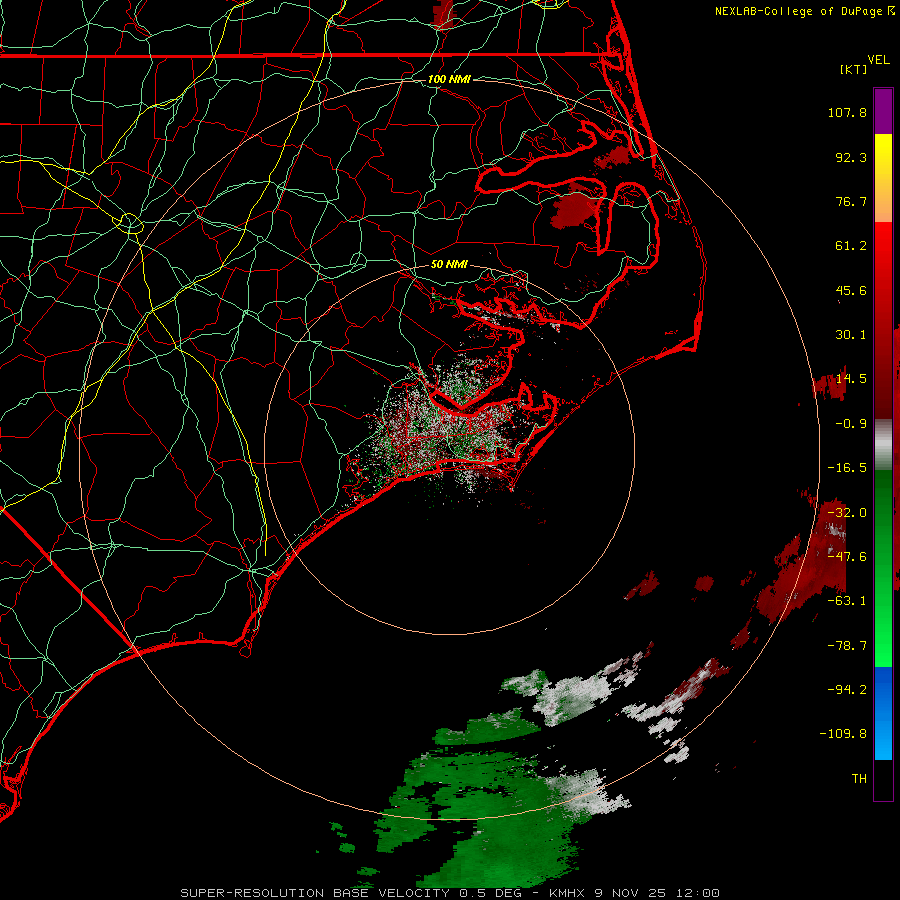The height and width of the screenshot is (900, 900).
Task: Select the -94.2 scale value
Action: (847, 690)
